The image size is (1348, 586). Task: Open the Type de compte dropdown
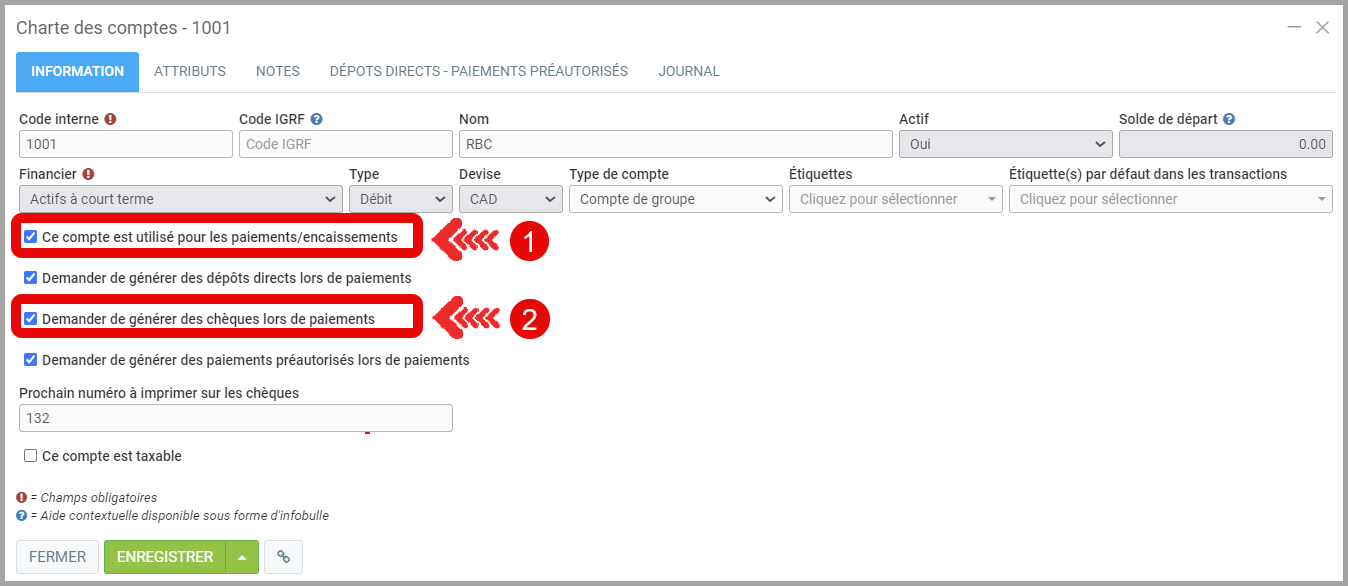675,199
